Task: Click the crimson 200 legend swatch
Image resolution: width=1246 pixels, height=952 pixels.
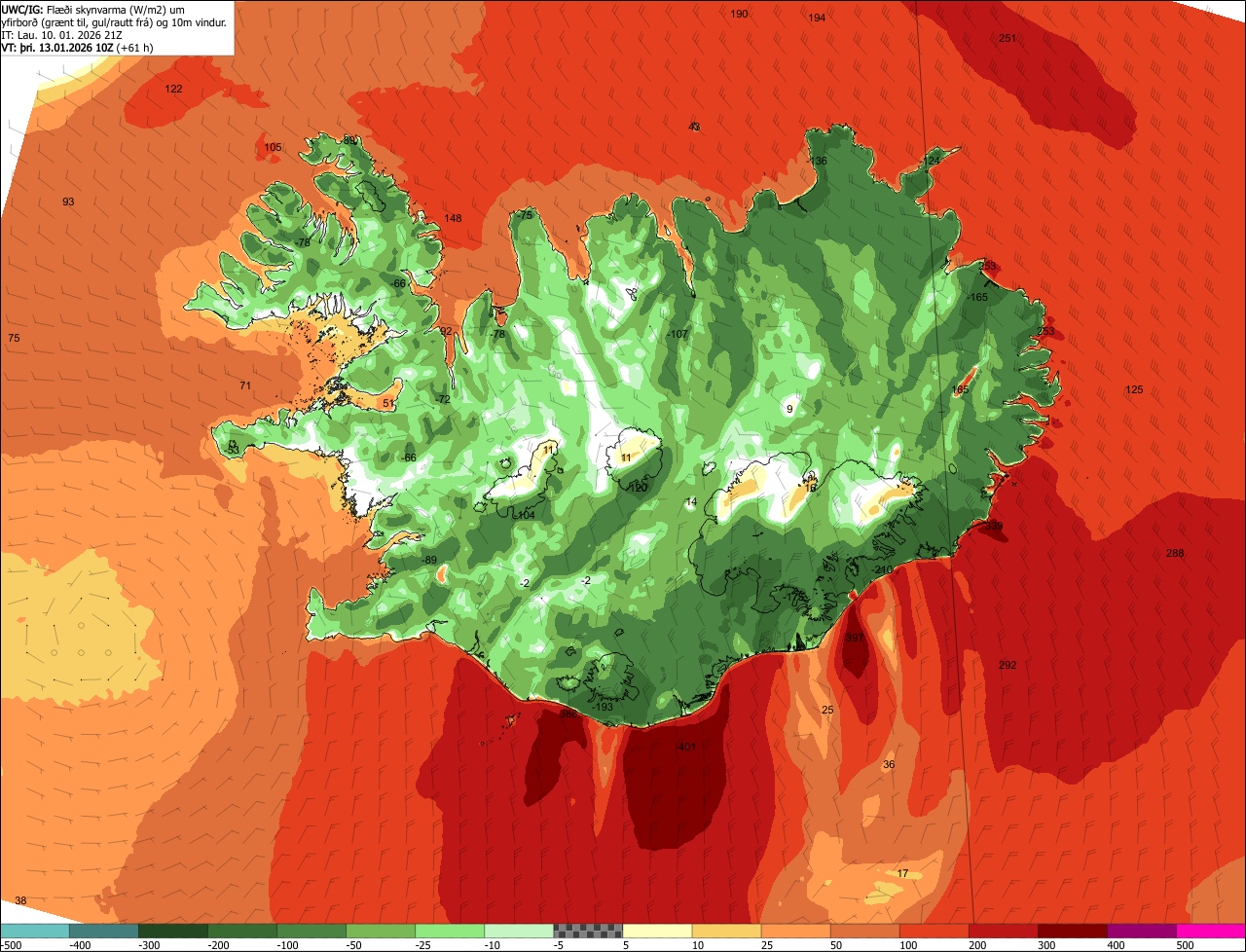Action: click(1003, 931)
